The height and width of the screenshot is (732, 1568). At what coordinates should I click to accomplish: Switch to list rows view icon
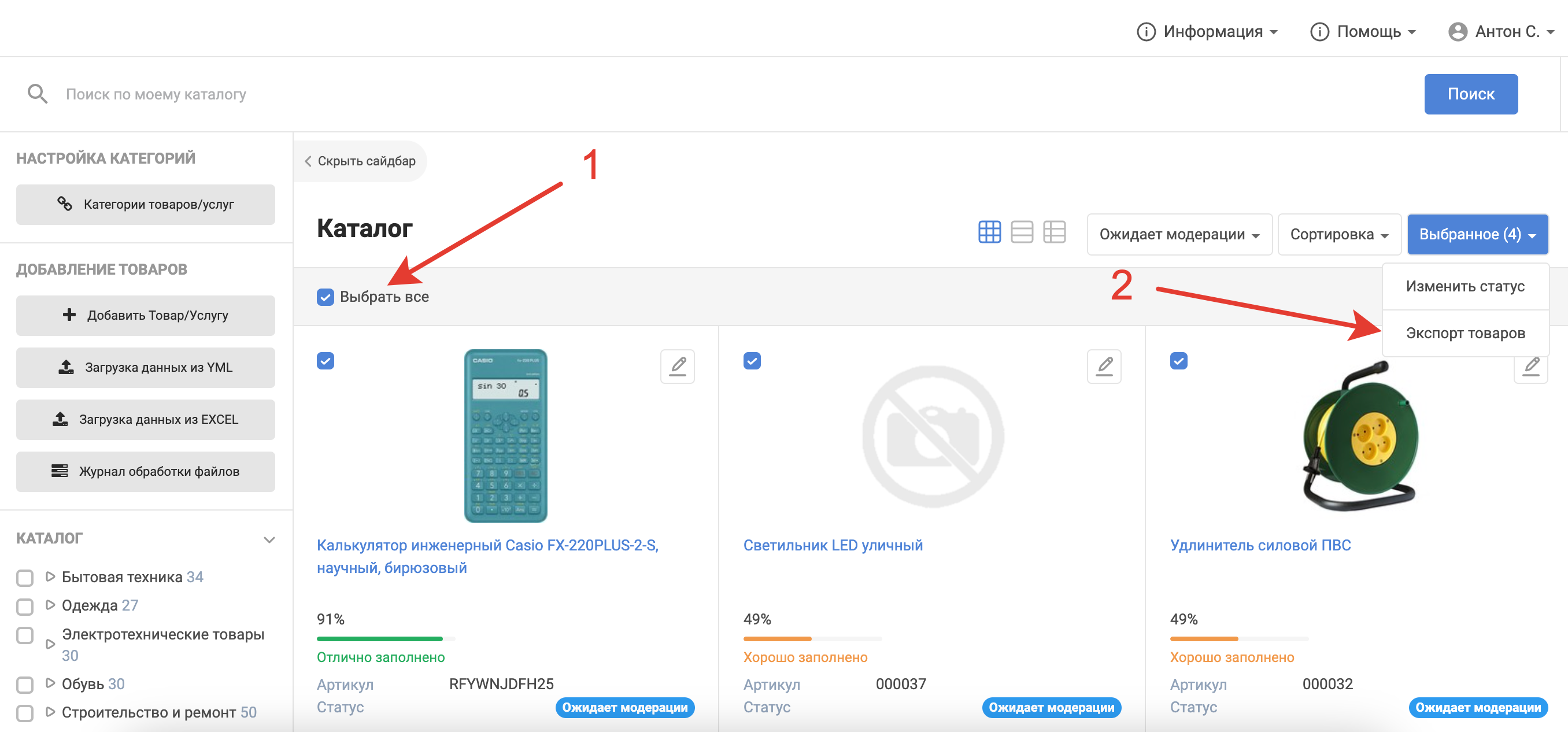(1022, 232)
